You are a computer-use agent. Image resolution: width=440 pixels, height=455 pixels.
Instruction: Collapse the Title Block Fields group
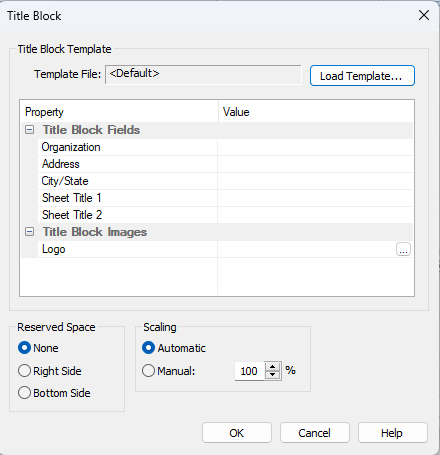point(29,130)
